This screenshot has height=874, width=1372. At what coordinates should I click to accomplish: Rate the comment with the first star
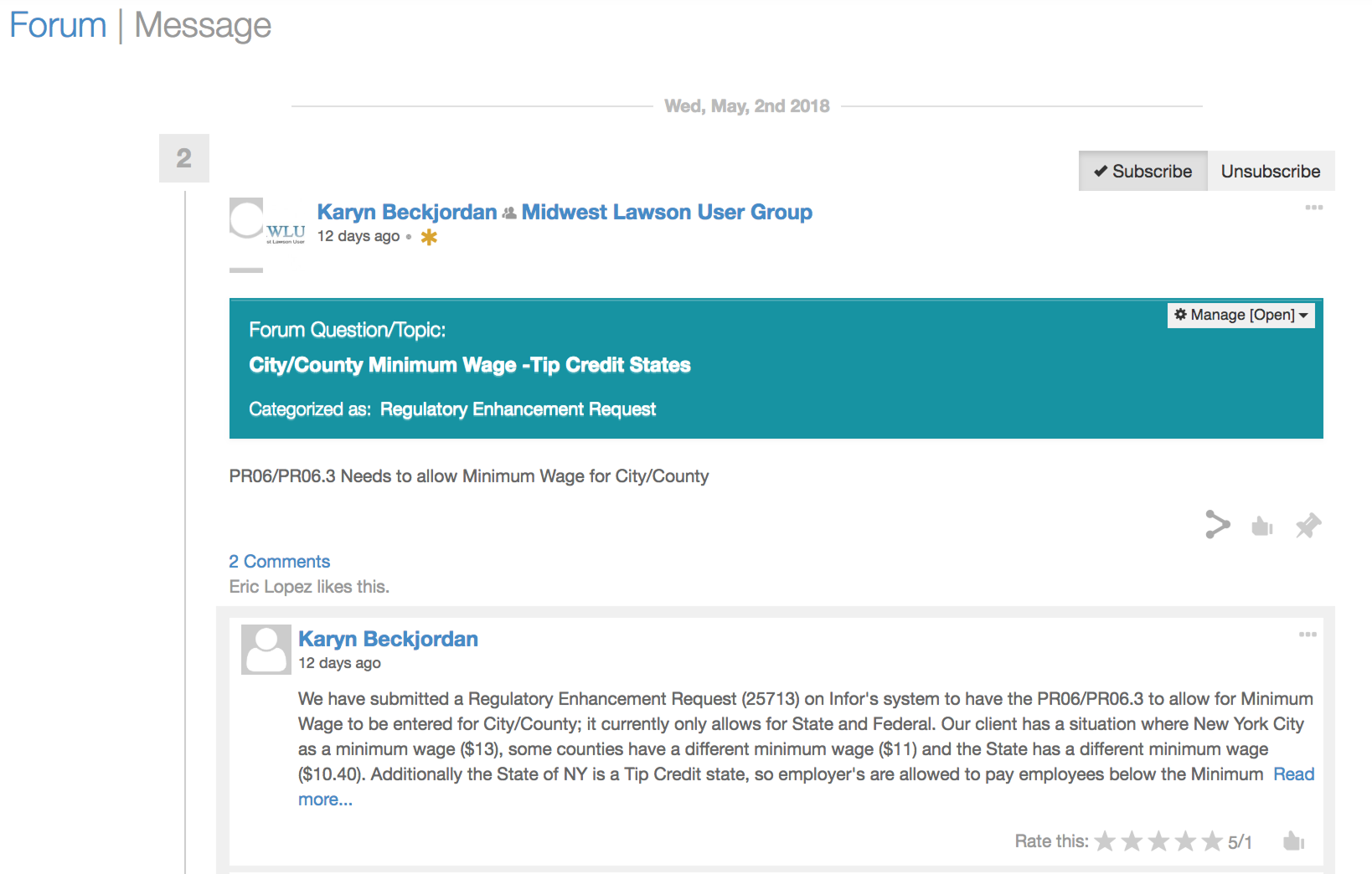point(1105,841)
